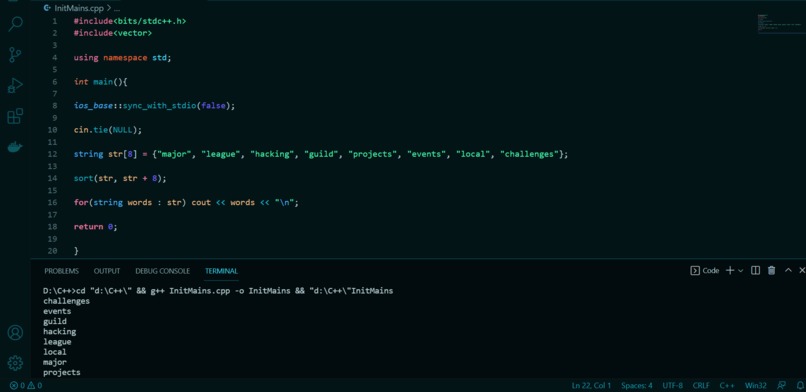
Task: Add a new terminal with plus icon
Action: click(729, 270)
